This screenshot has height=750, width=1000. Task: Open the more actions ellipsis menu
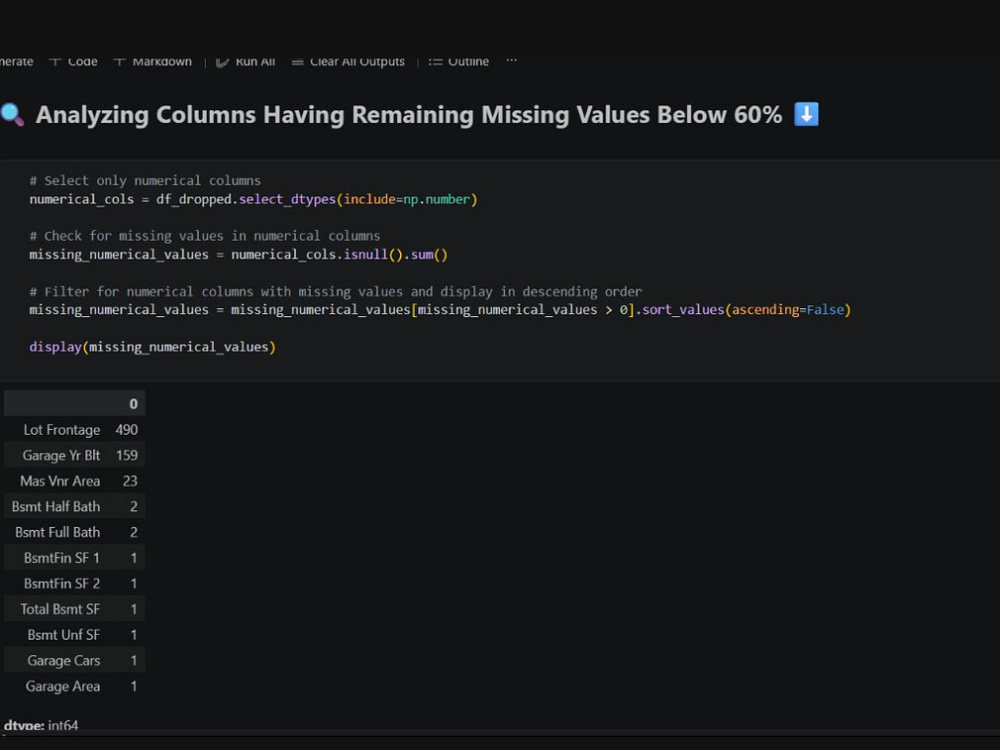coord(511,61)
